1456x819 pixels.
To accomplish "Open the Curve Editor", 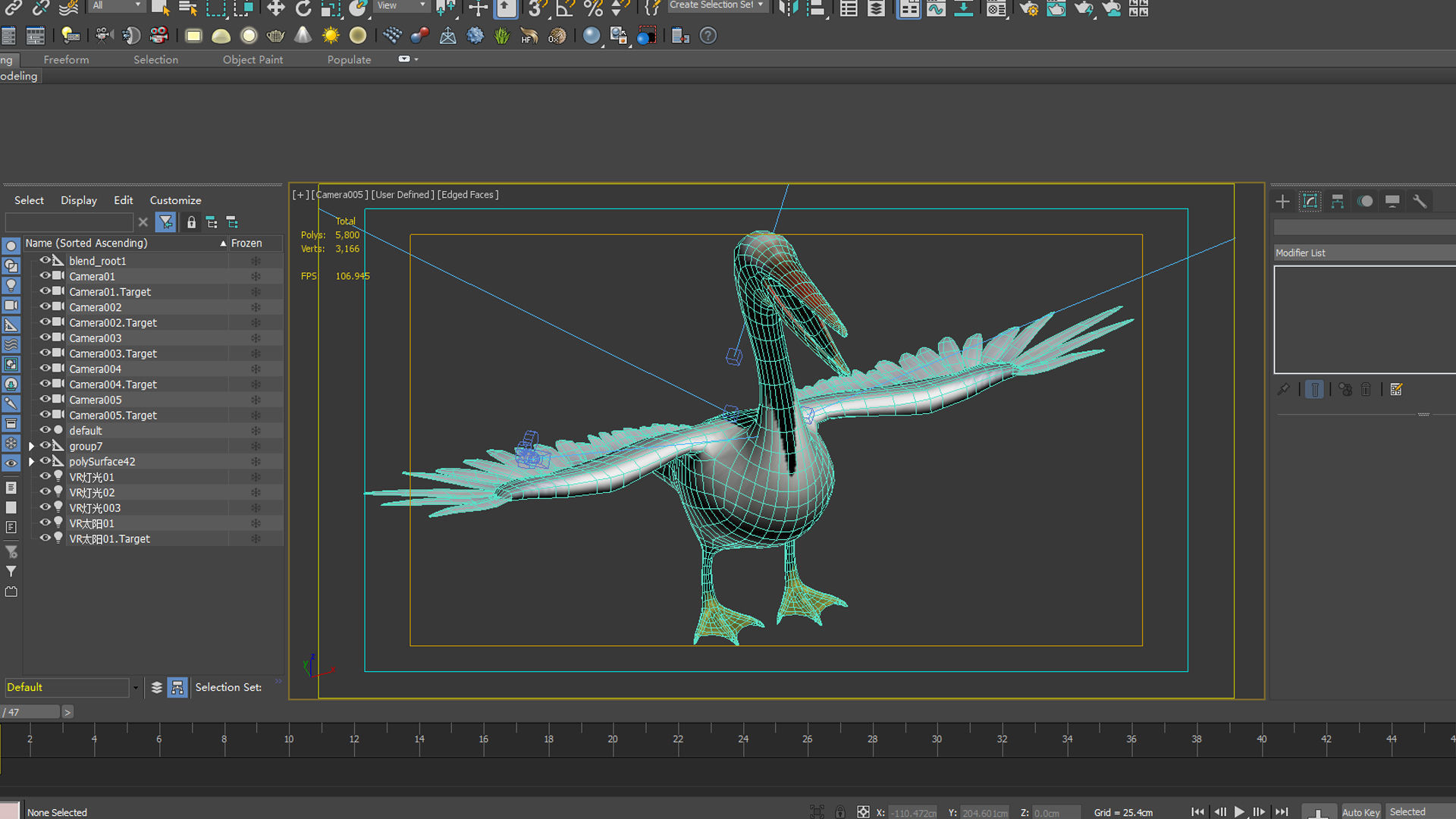I will tap(936, 8).
